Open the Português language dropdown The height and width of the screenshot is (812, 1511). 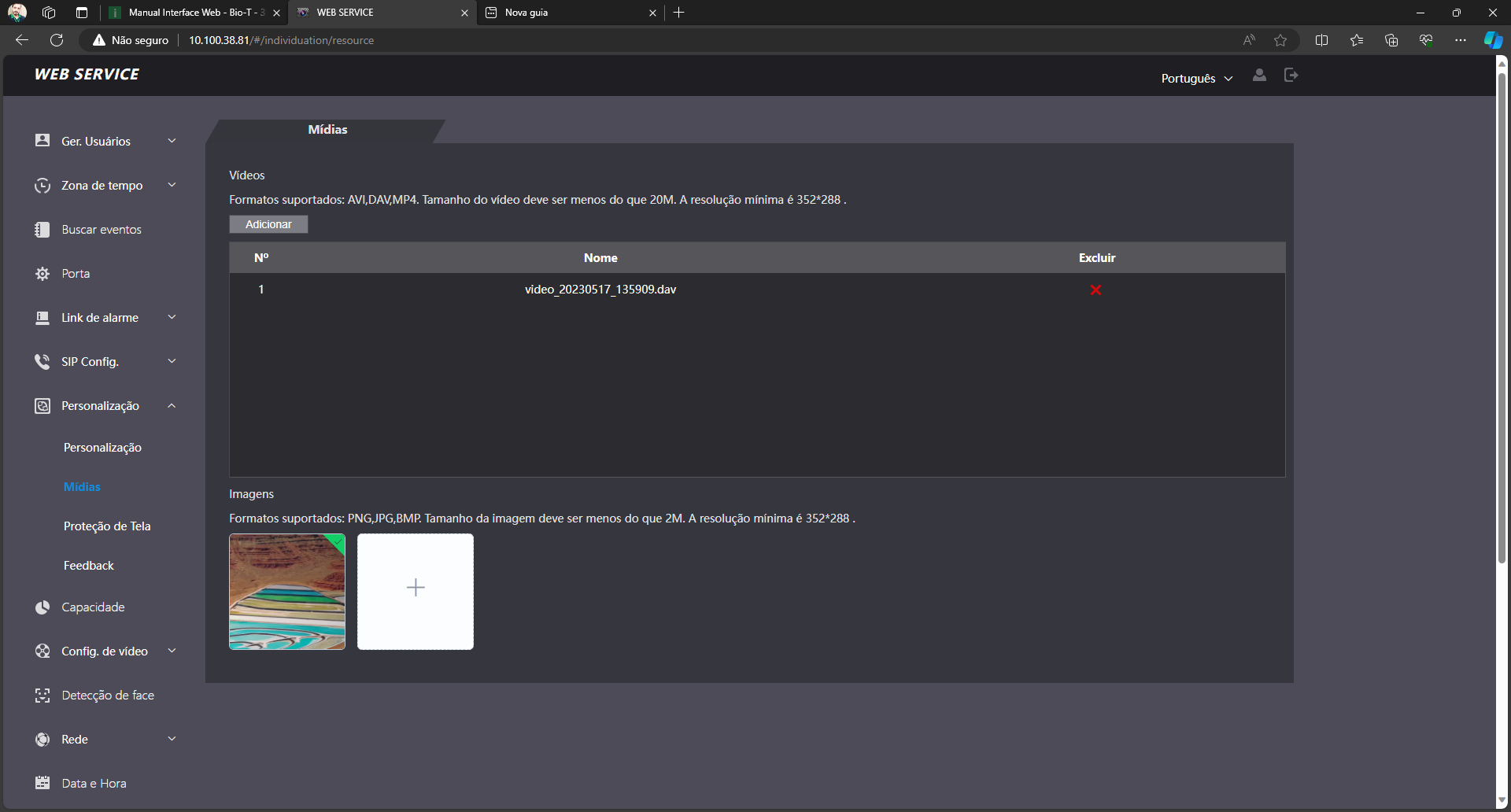pos(1196,79)
